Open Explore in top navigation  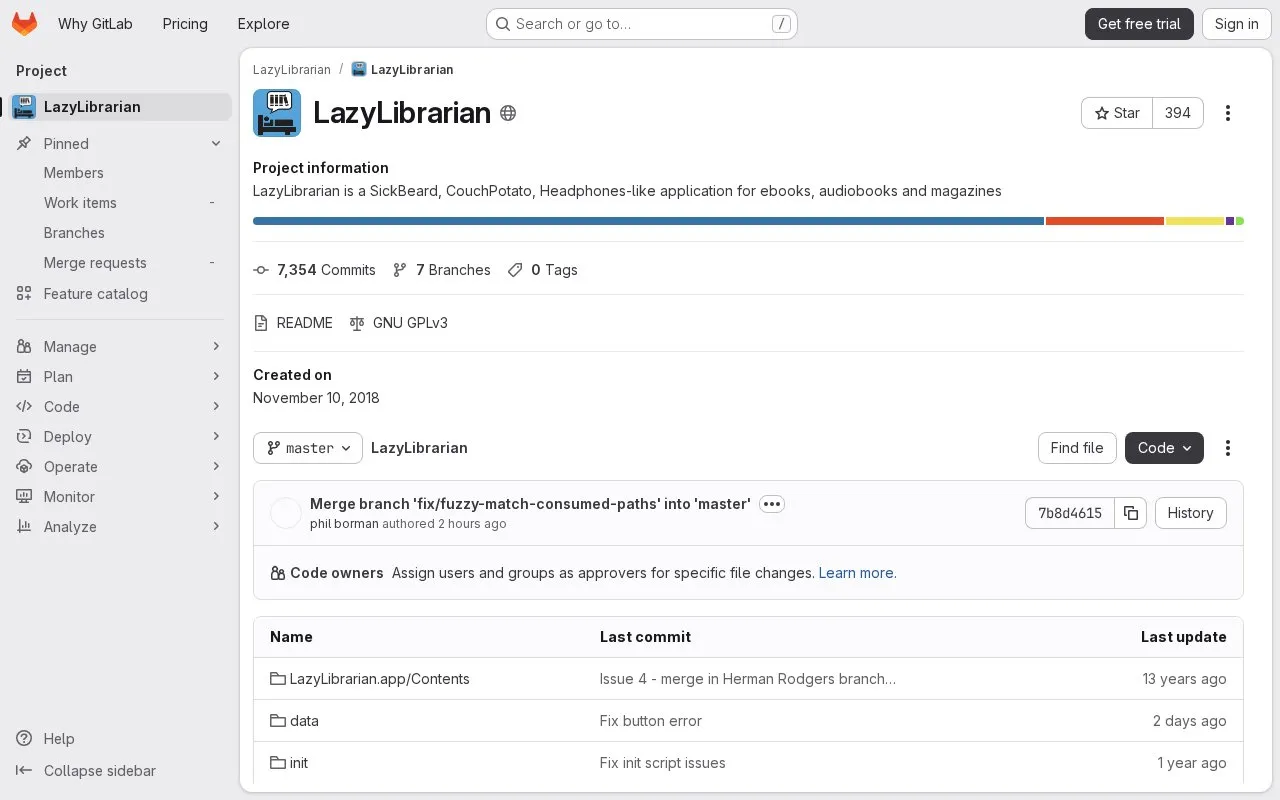pos(263,24)
